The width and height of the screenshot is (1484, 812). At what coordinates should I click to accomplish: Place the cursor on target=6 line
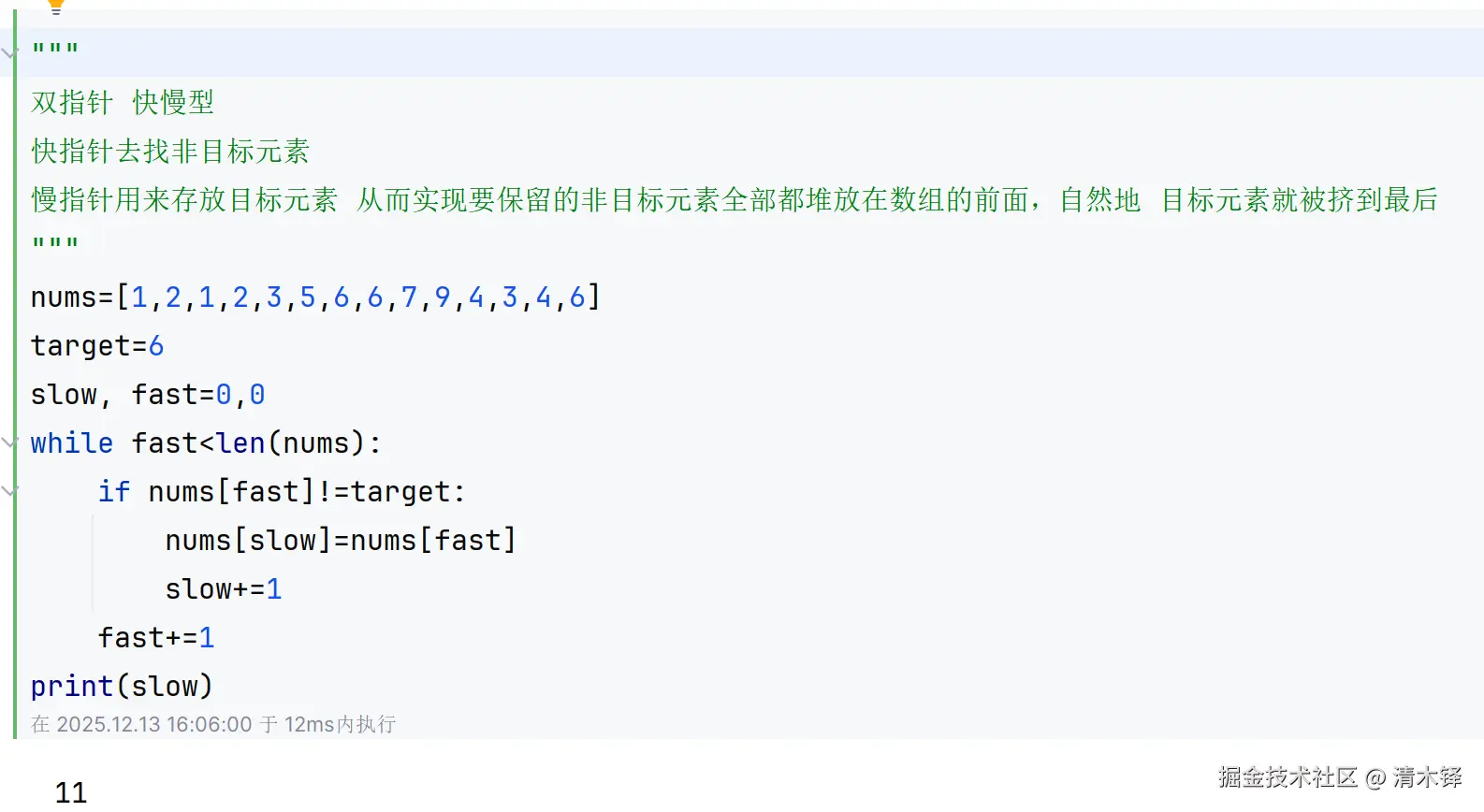(x=97, y=345)
